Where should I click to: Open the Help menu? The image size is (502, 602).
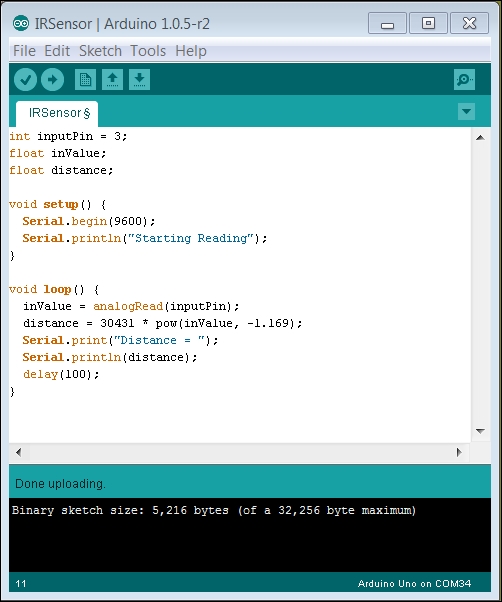[191, 51]
